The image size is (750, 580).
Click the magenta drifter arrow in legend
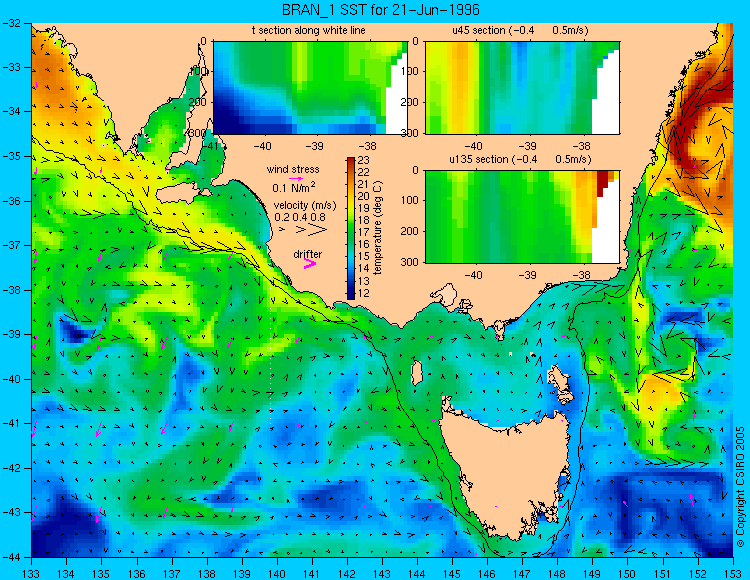pyautogui.click(x=310, y=263)
